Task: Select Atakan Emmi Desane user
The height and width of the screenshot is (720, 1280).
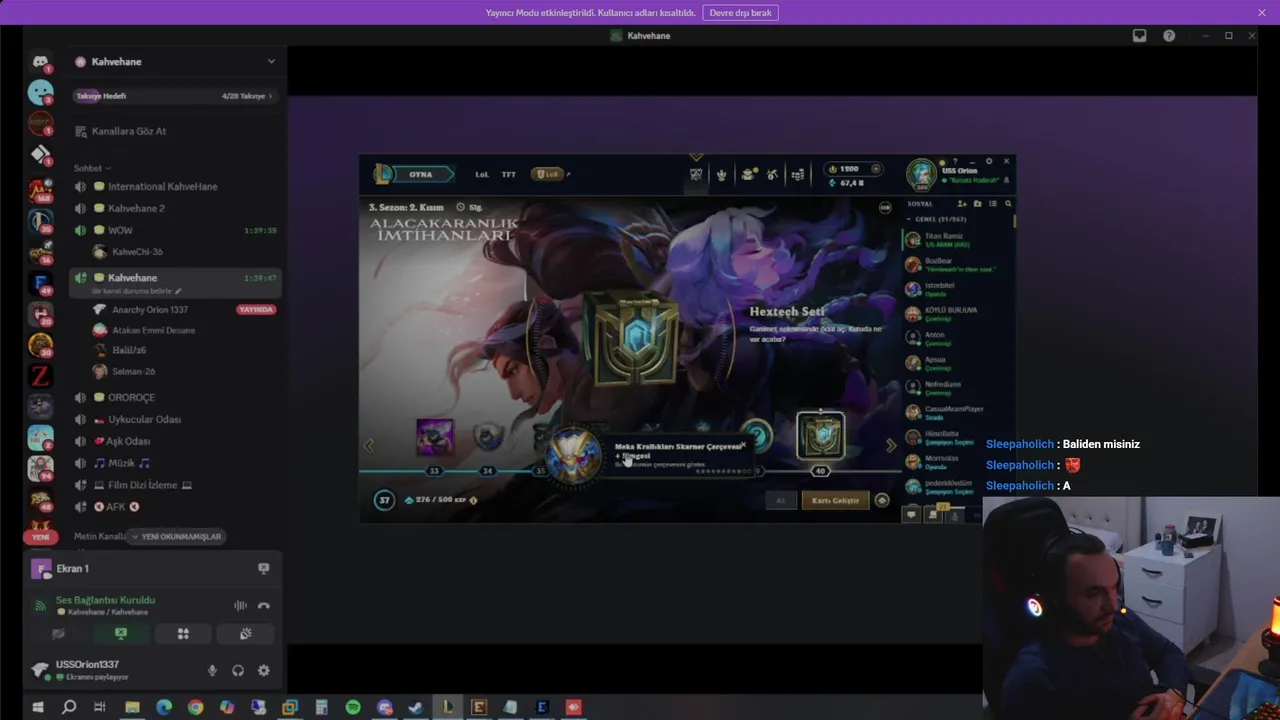Action: (x=153, y=330)
